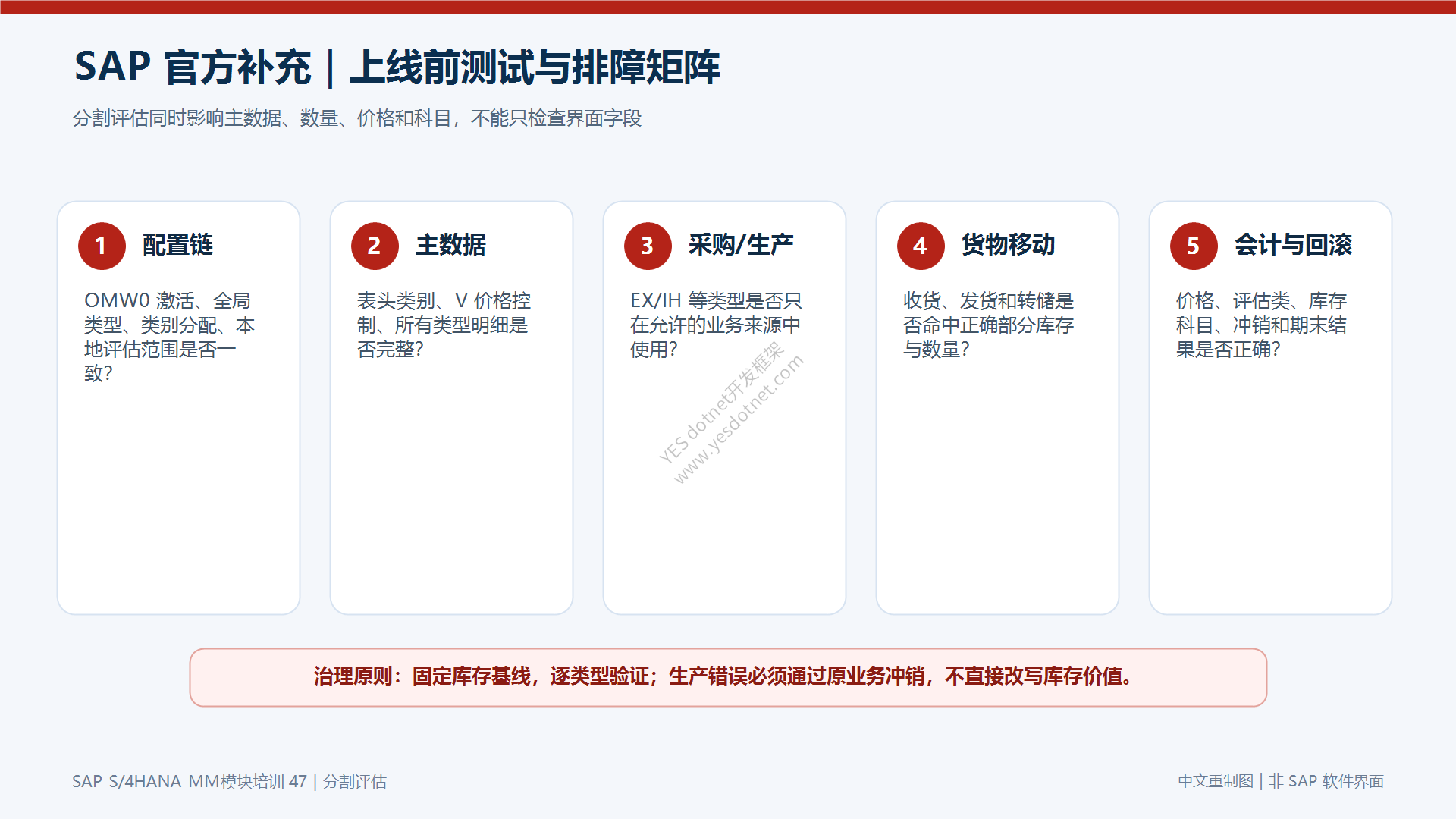Click the text starting with 表头类别、V 价格控制
This screenshot has width=1456, height=819.
(444, 325)
